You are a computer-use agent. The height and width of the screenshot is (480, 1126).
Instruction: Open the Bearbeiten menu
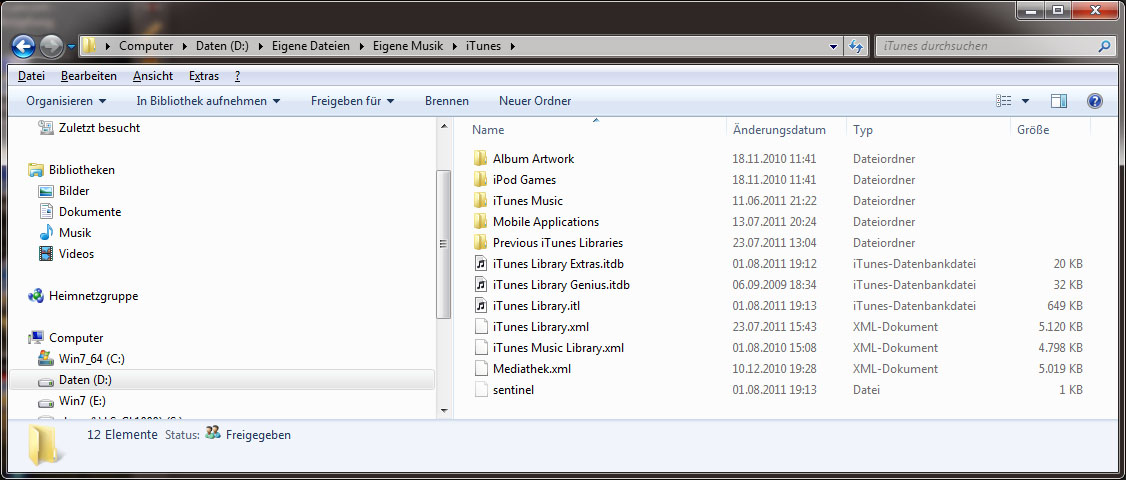(88, 75)
